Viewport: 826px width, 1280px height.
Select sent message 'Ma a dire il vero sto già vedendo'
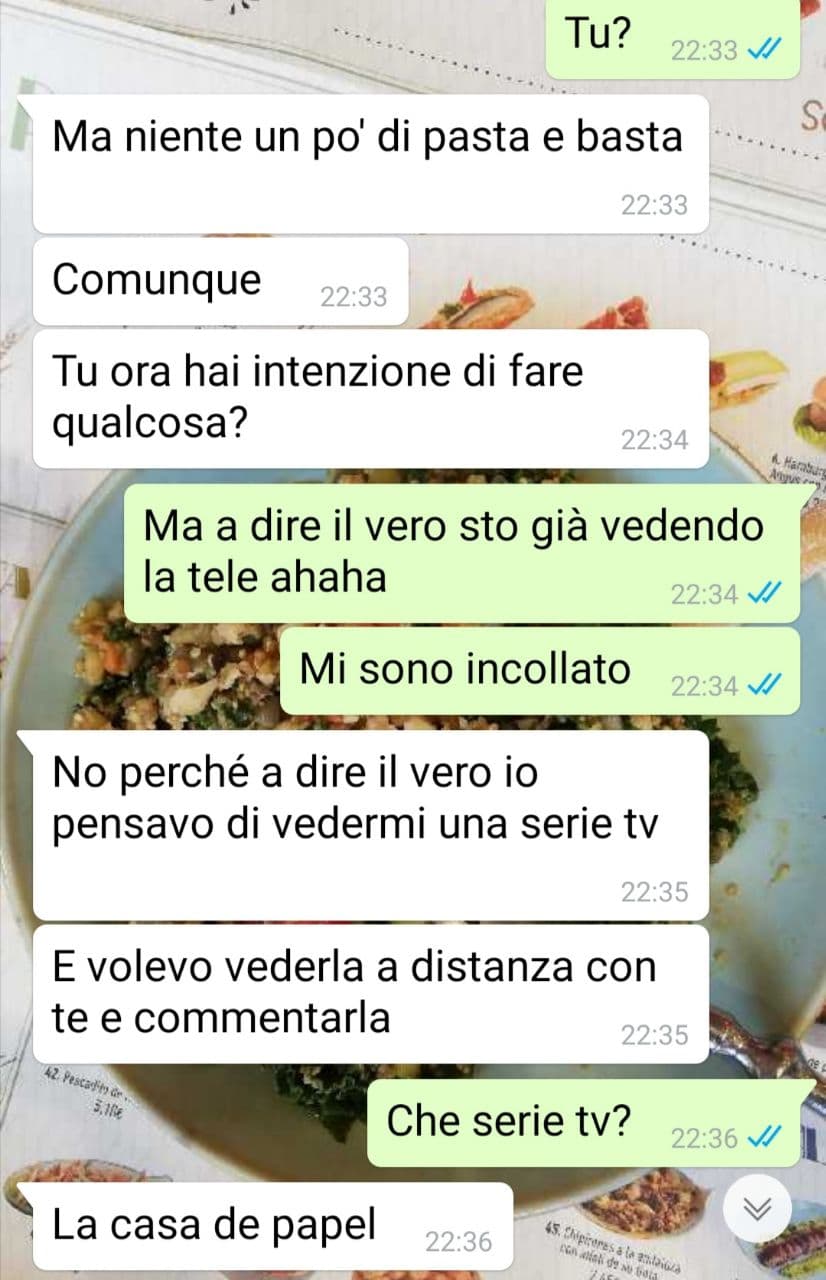tap(462, 553)
